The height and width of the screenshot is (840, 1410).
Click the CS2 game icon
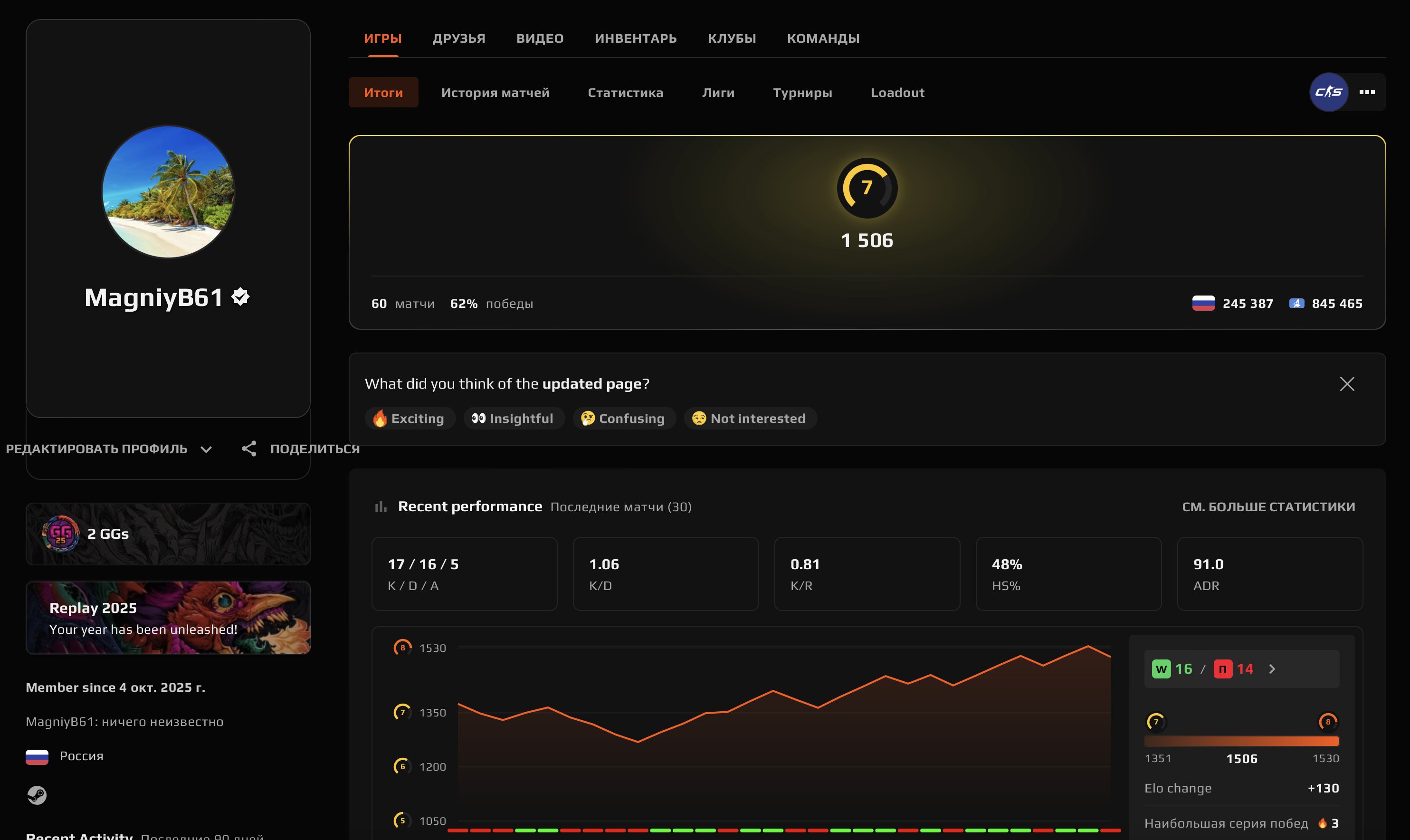click(x=1328, y=92)
